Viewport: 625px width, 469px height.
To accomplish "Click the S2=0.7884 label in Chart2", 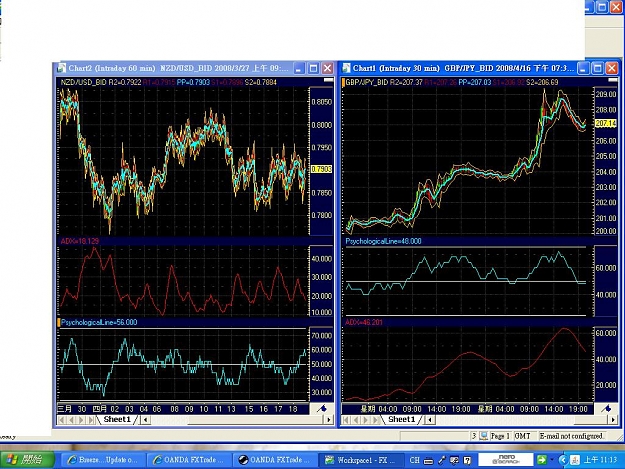I will (x=260, y=82).
